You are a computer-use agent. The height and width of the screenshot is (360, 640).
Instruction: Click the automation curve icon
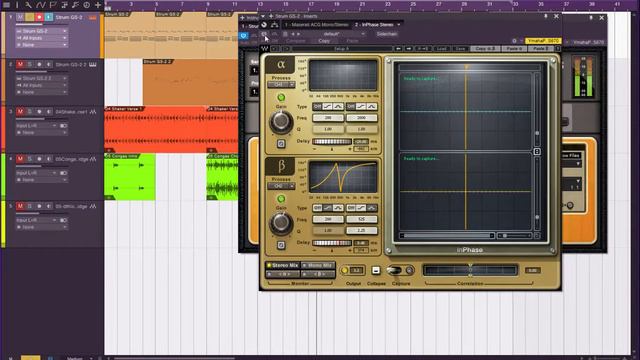40,5
